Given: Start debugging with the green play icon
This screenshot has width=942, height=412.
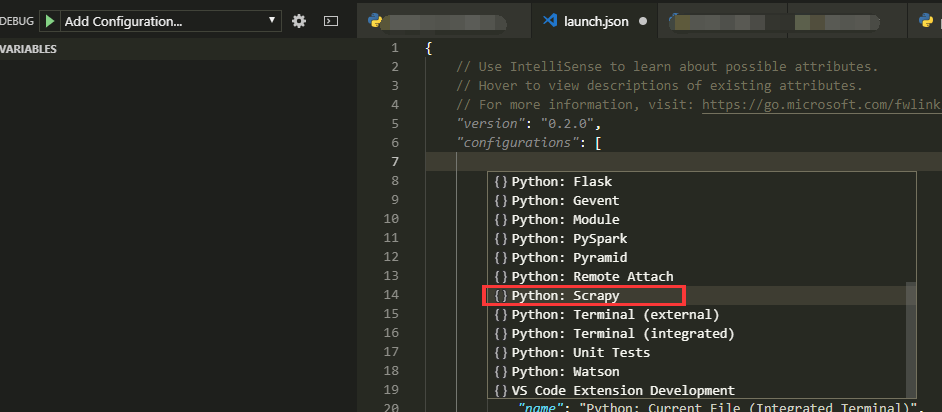Looking at the screenshot, I should pos(47,20).
